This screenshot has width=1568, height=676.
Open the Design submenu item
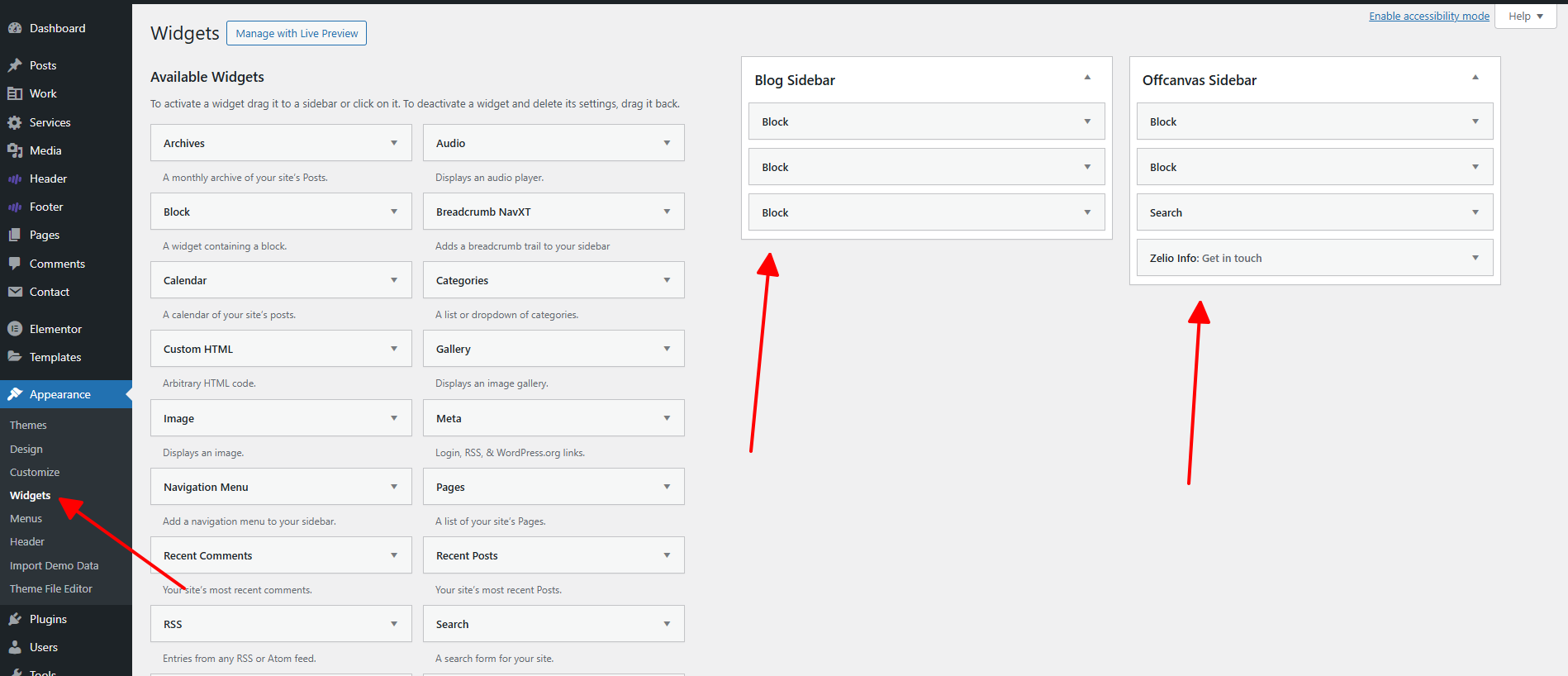26,449
